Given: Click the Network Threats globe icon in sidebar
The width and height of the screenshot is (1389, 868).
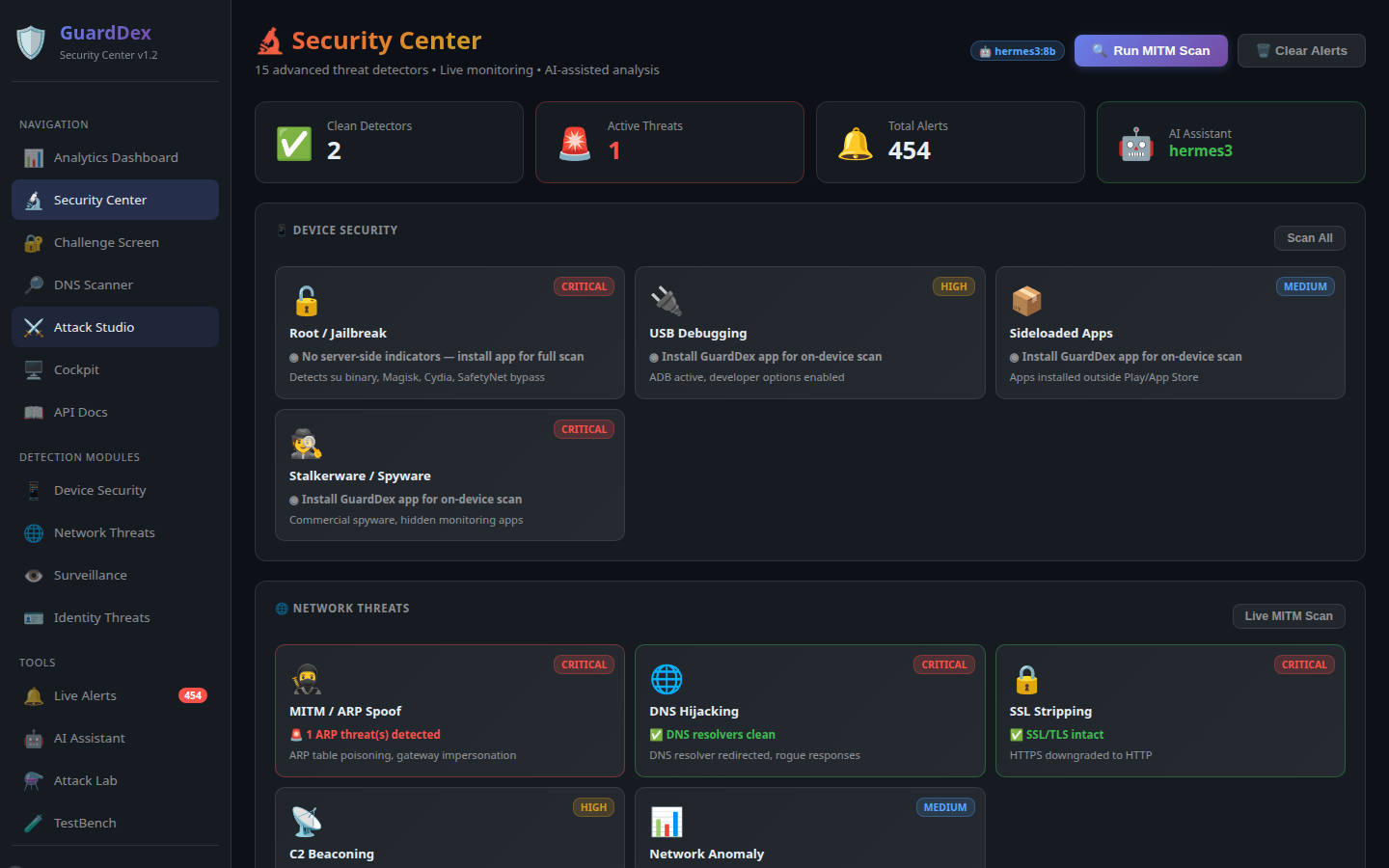Looking at the screenshot, I should click(x=34, y=533).
